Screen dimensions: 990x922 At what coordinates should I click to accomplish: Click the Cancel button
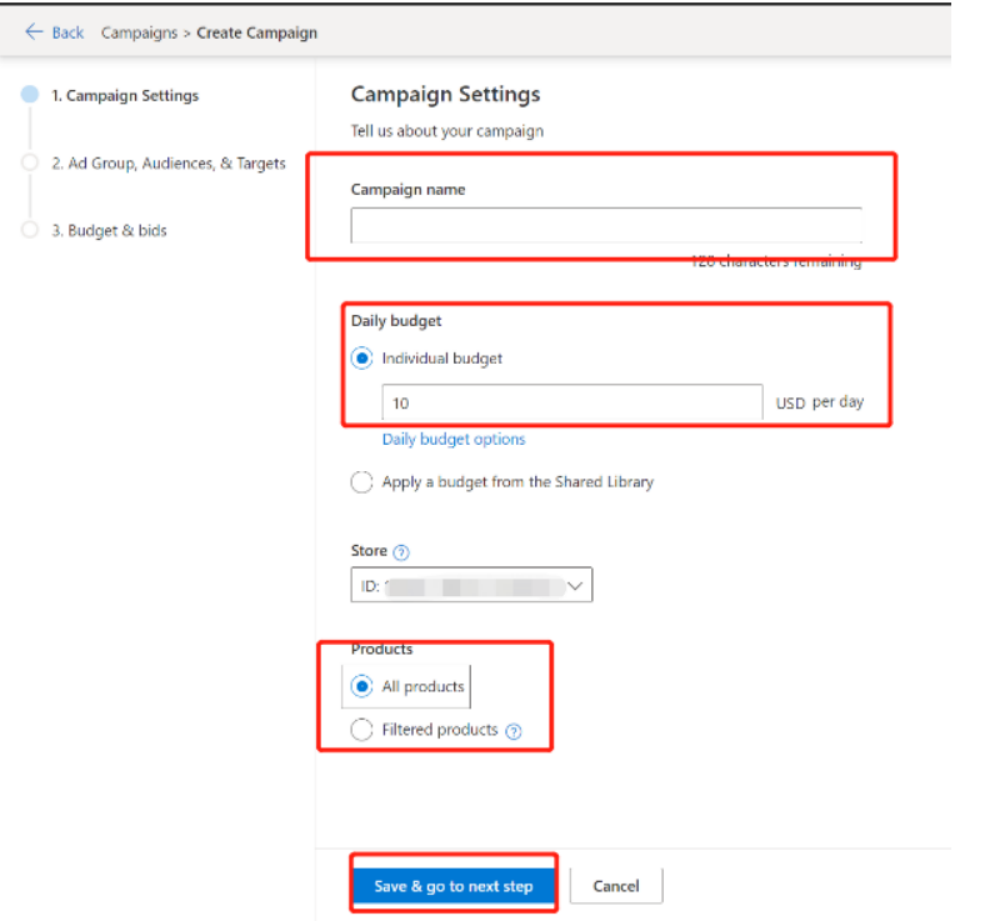616,886
